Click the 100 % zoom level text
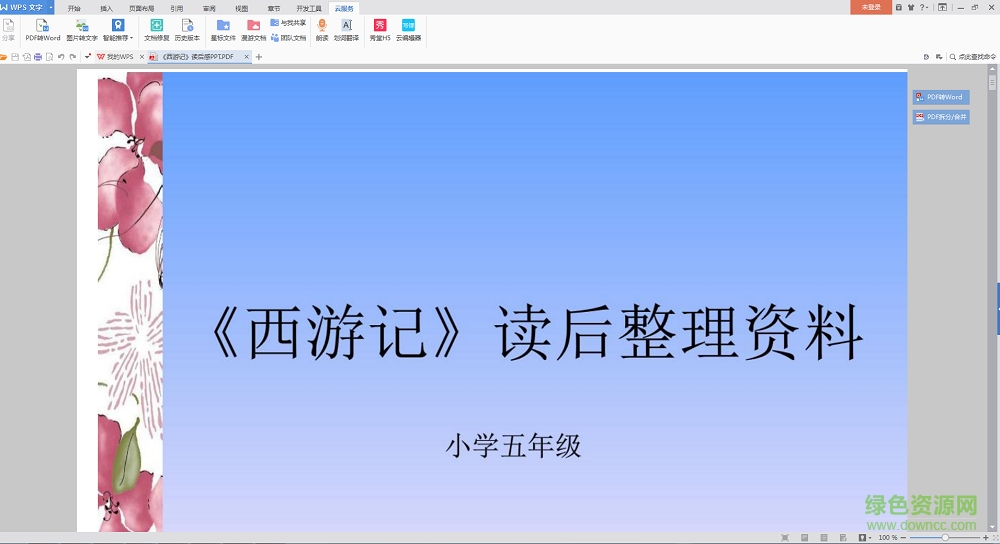Viewport: 1000px width, 544px height. [888, 538]
